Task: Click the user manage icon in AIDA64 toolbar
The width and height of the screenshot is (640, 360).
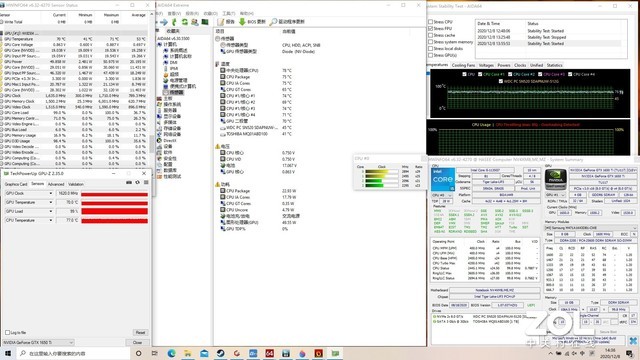Action: pos(195,22)
